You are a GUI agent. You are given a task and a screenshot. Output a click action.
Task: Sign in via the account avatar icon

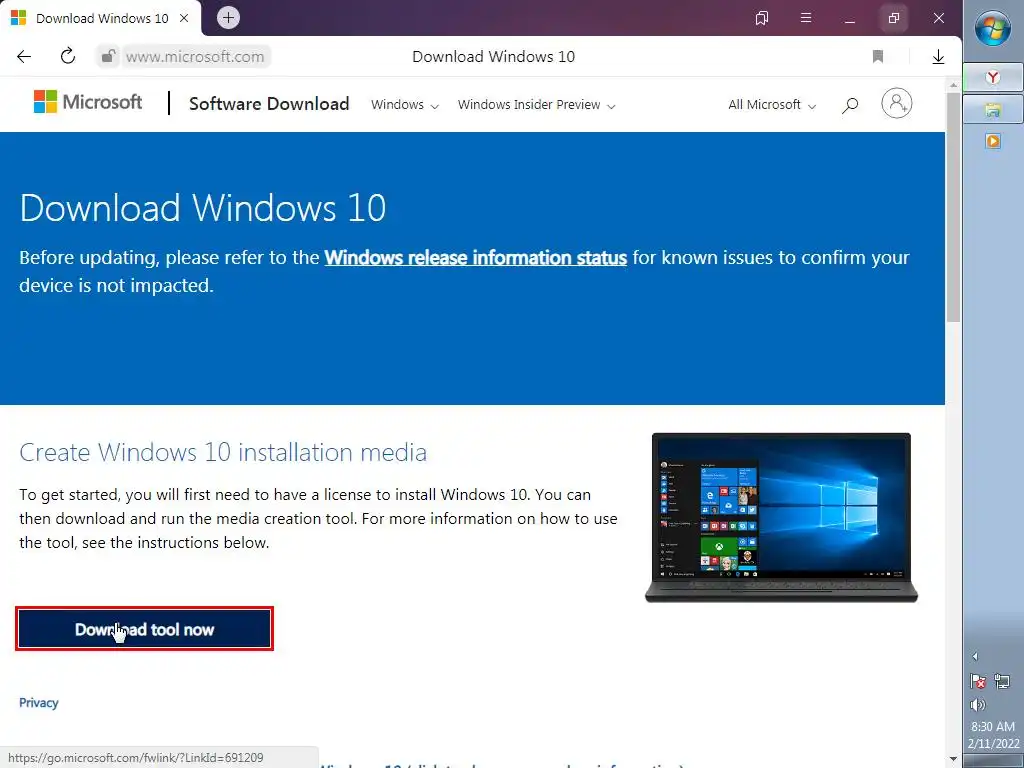click(x=897, y=103)
